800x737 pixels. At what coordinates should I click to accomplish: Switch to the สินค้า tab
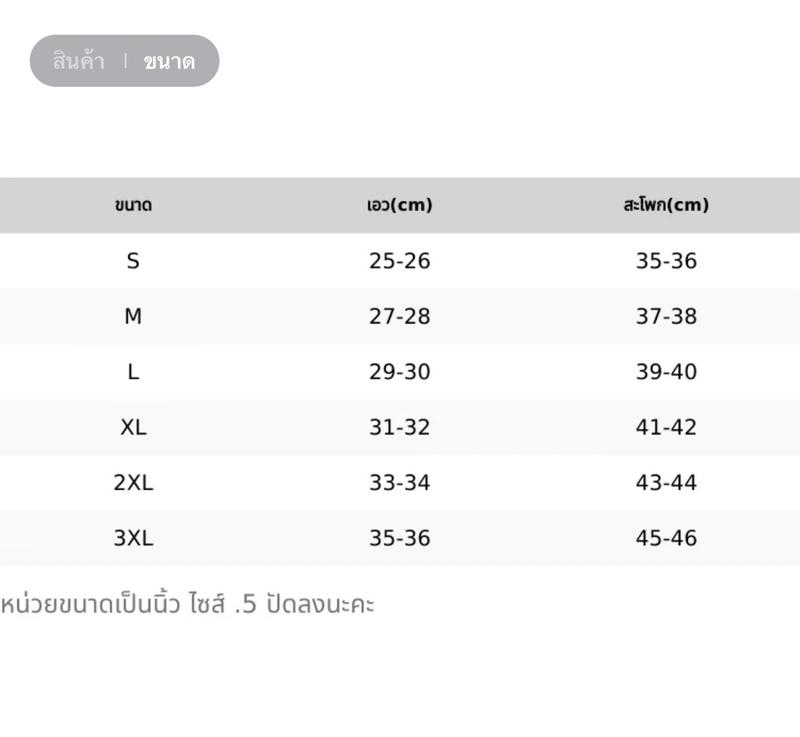click(79, 61)
